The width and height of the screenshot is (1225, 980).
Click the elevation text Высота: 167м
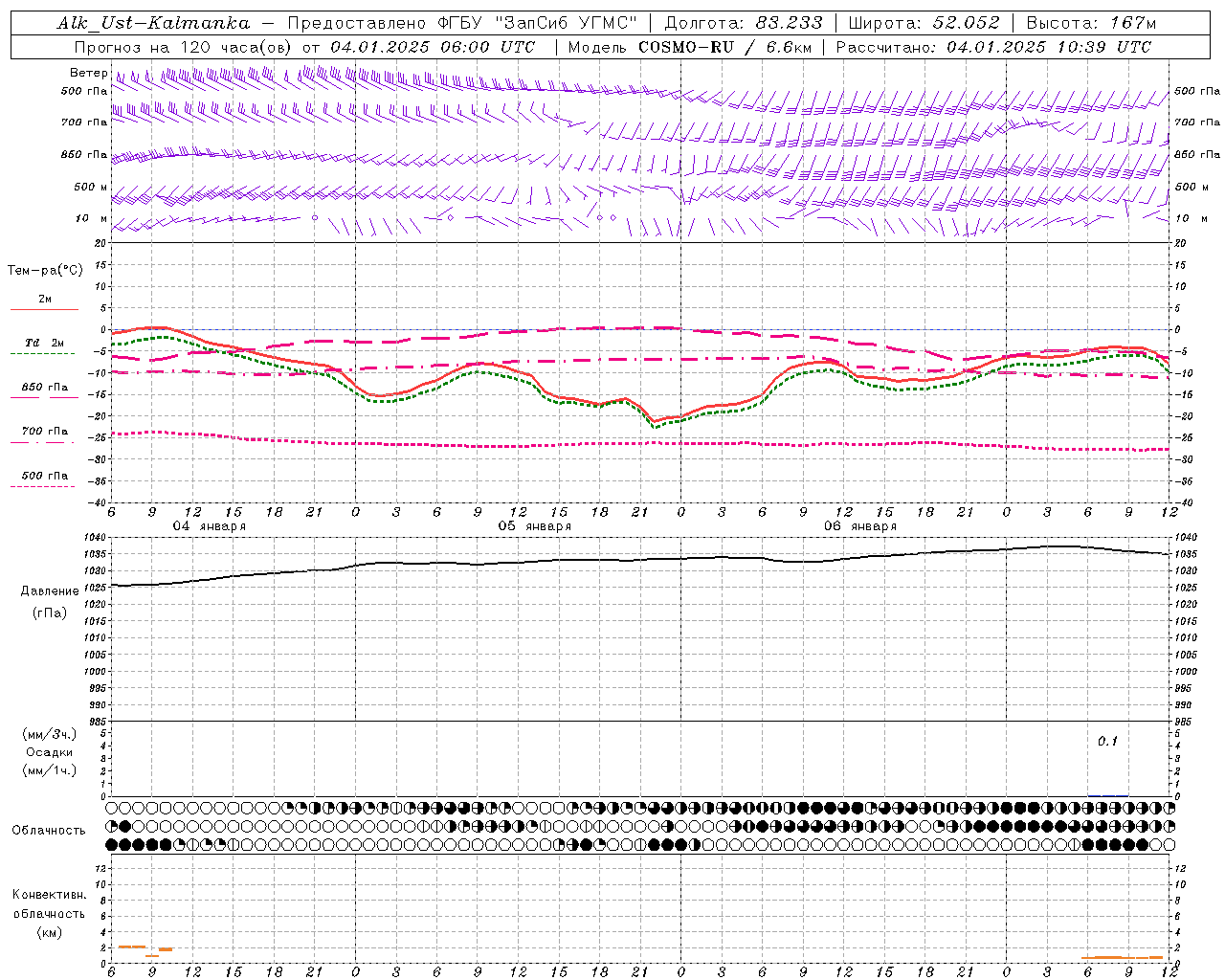coord(1091,23)
